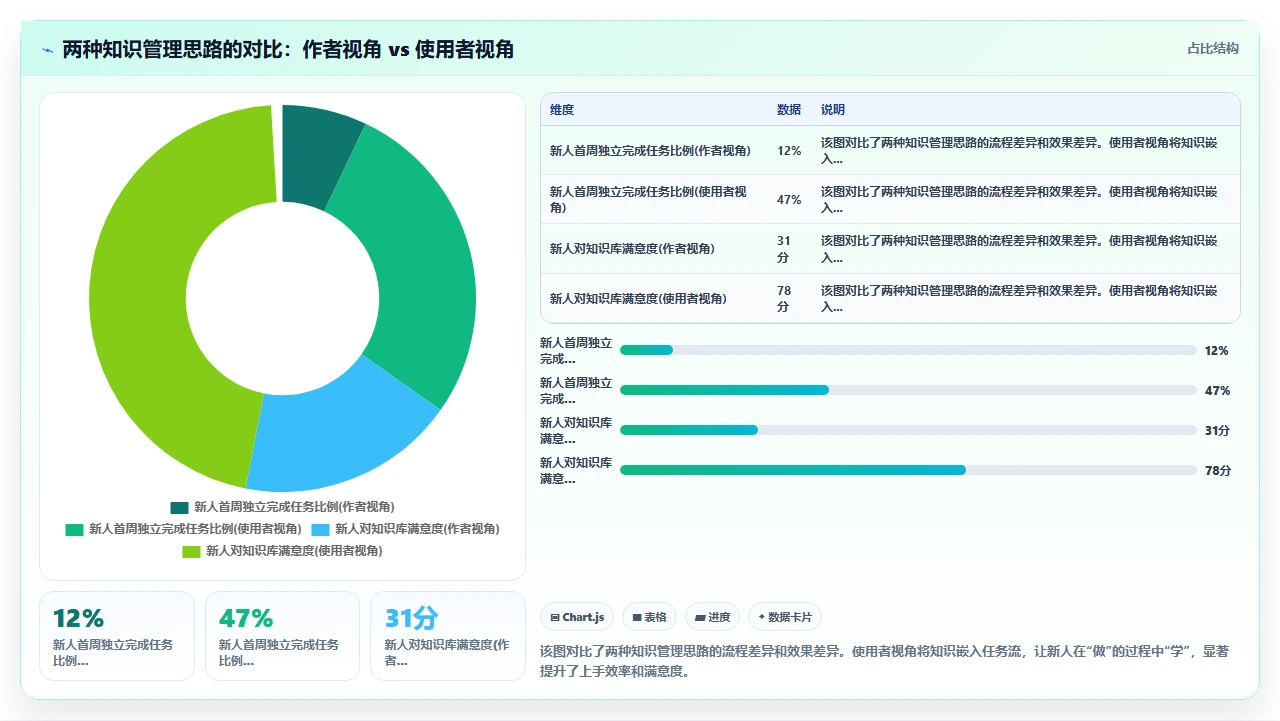1280x721 pixels.
Task: Click legend label 新人对知识库满意度(使用者视角)
Action: pos(294,551)
